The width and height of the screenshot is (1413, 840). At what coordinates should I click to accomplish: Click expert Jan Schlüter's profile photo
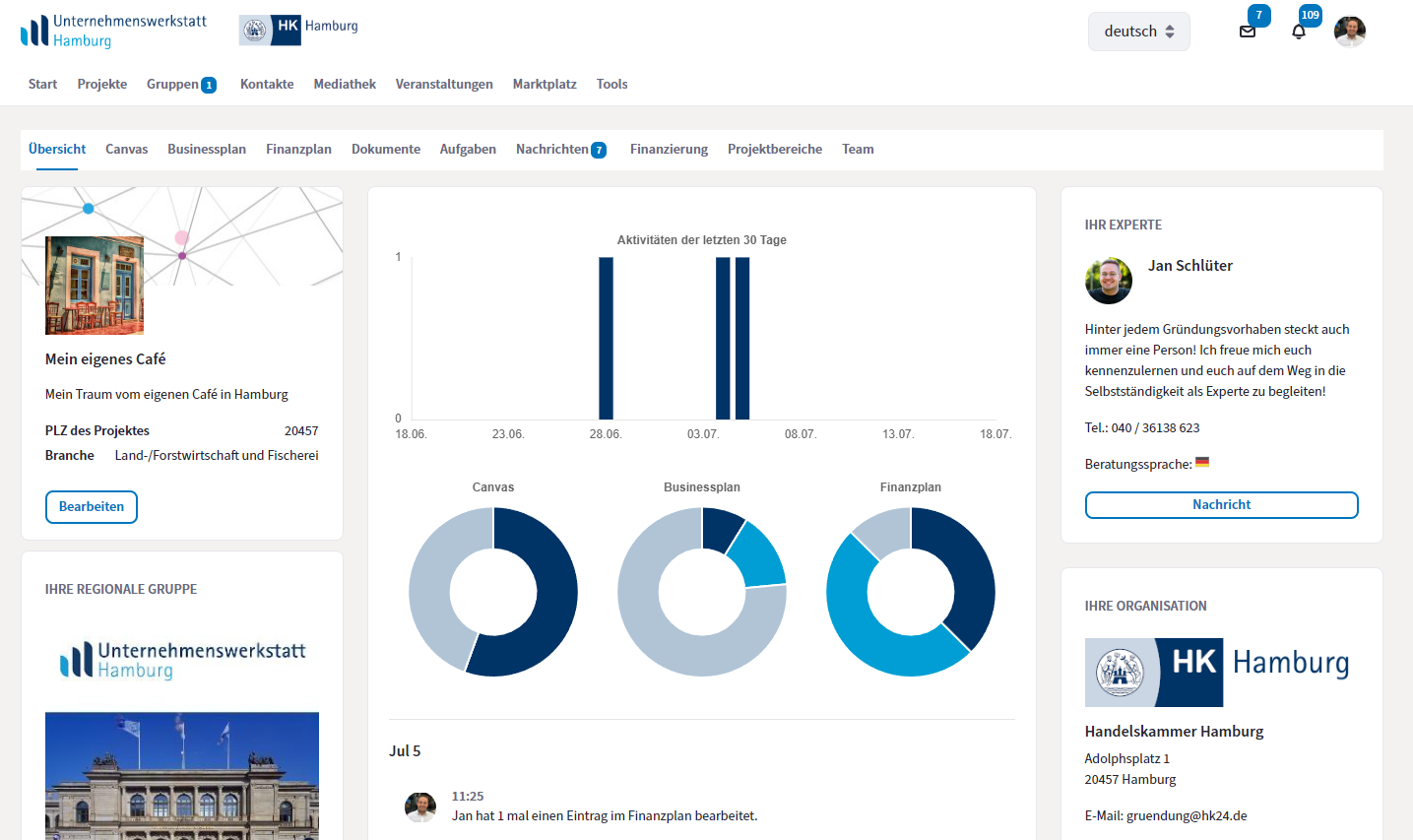pos(1109,281)
